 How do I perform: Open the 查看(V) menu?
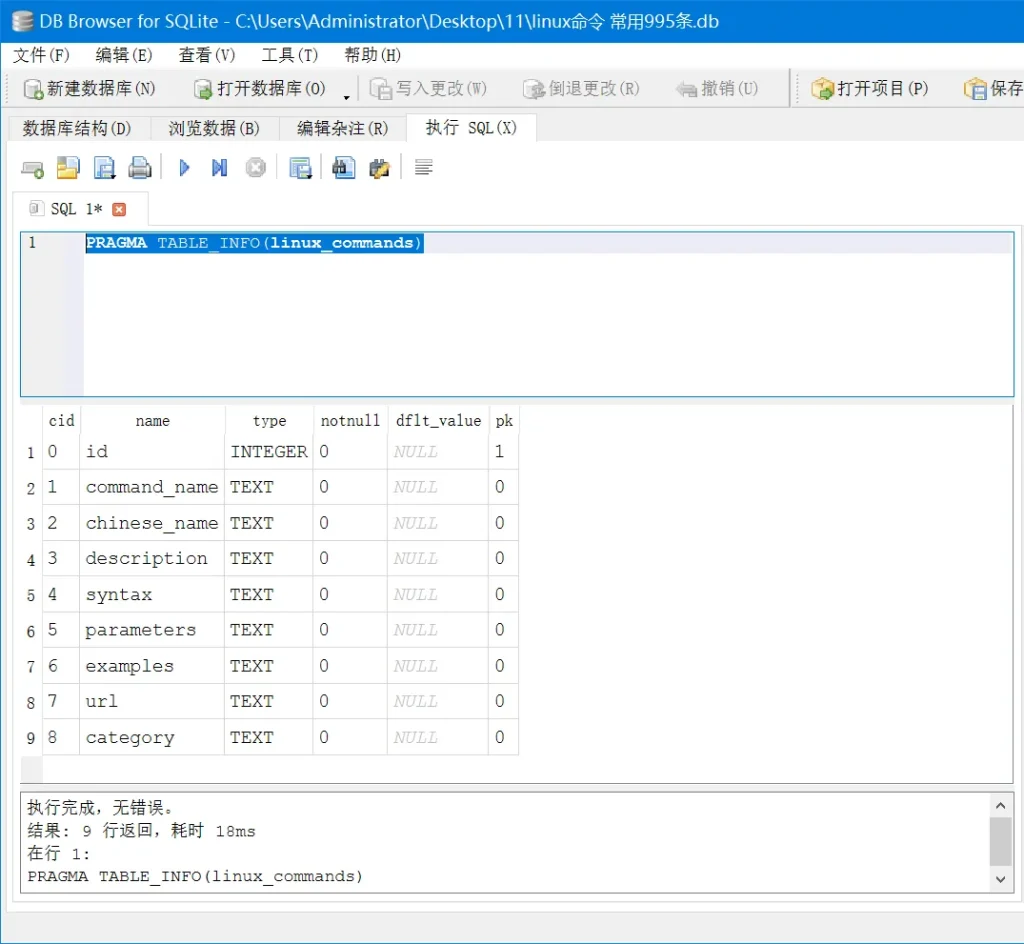click(x=207, y=55)
